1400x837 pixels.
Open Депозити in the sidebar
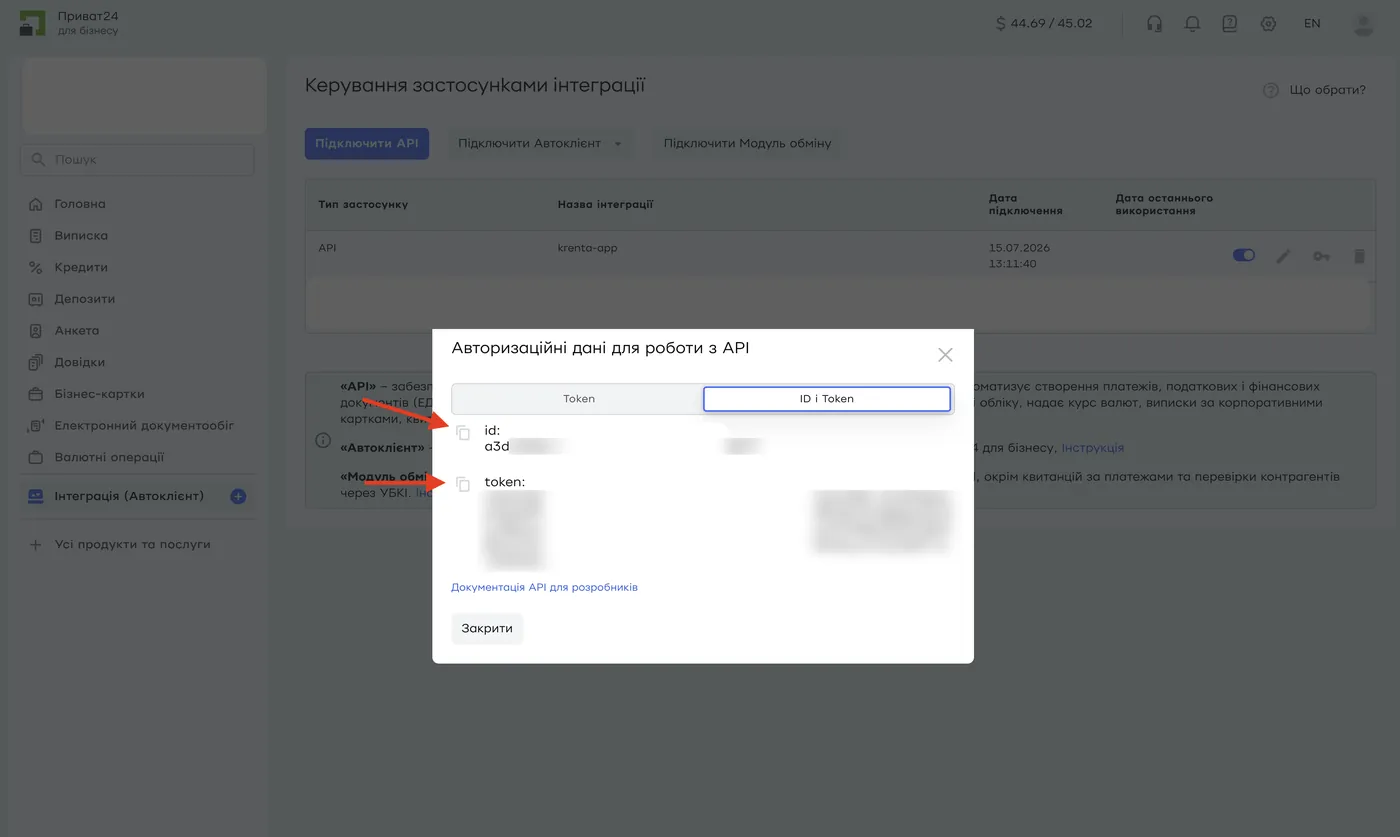[x=85, y=299]
